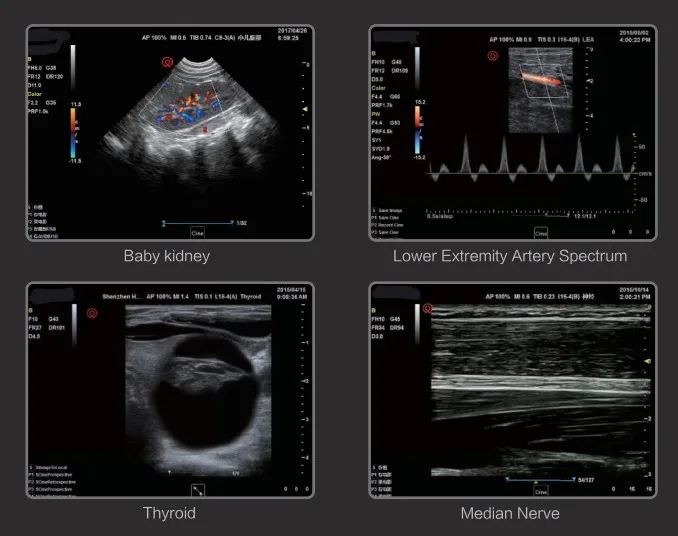Screen dimensions: 678x536
Task: Click the '54/127' frame counter in Median Nerve panel
Action: (x=586, y=480)
